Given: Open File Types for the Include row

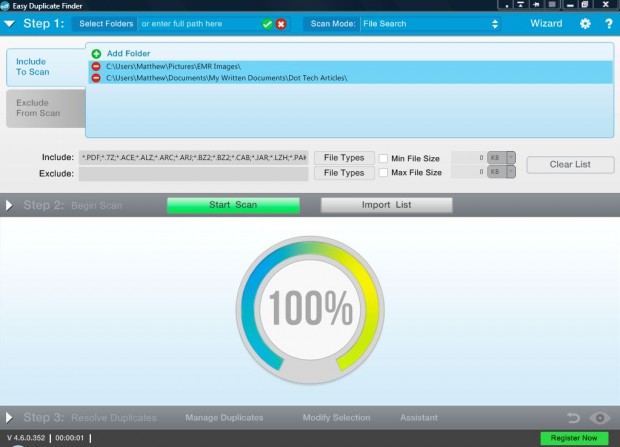Looking at the screenshot, I should point(344,157).
